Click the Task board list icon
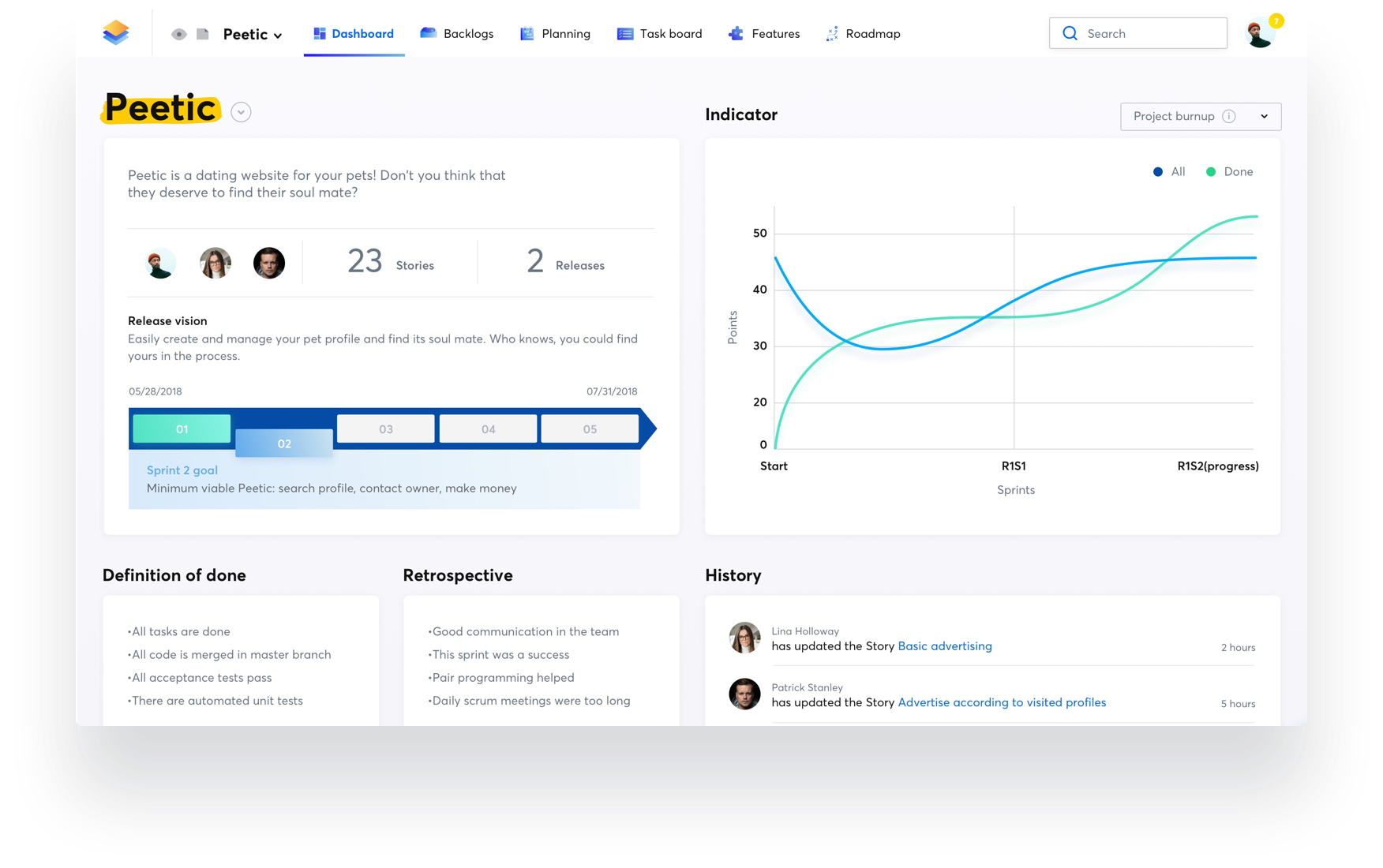This screenshot has width=1383, height=868. point(625,34)
